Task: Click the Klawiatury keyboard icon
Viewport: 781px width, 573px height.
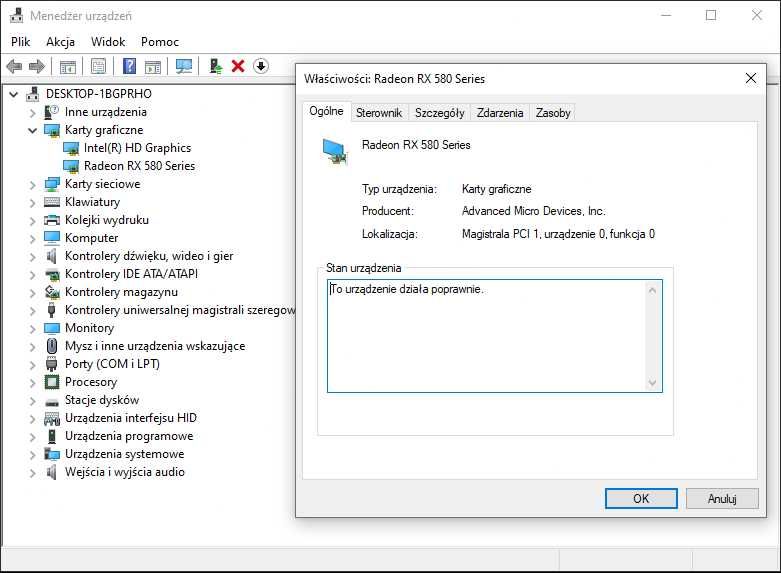Action: pyautogui.click(x=51, y=202)
